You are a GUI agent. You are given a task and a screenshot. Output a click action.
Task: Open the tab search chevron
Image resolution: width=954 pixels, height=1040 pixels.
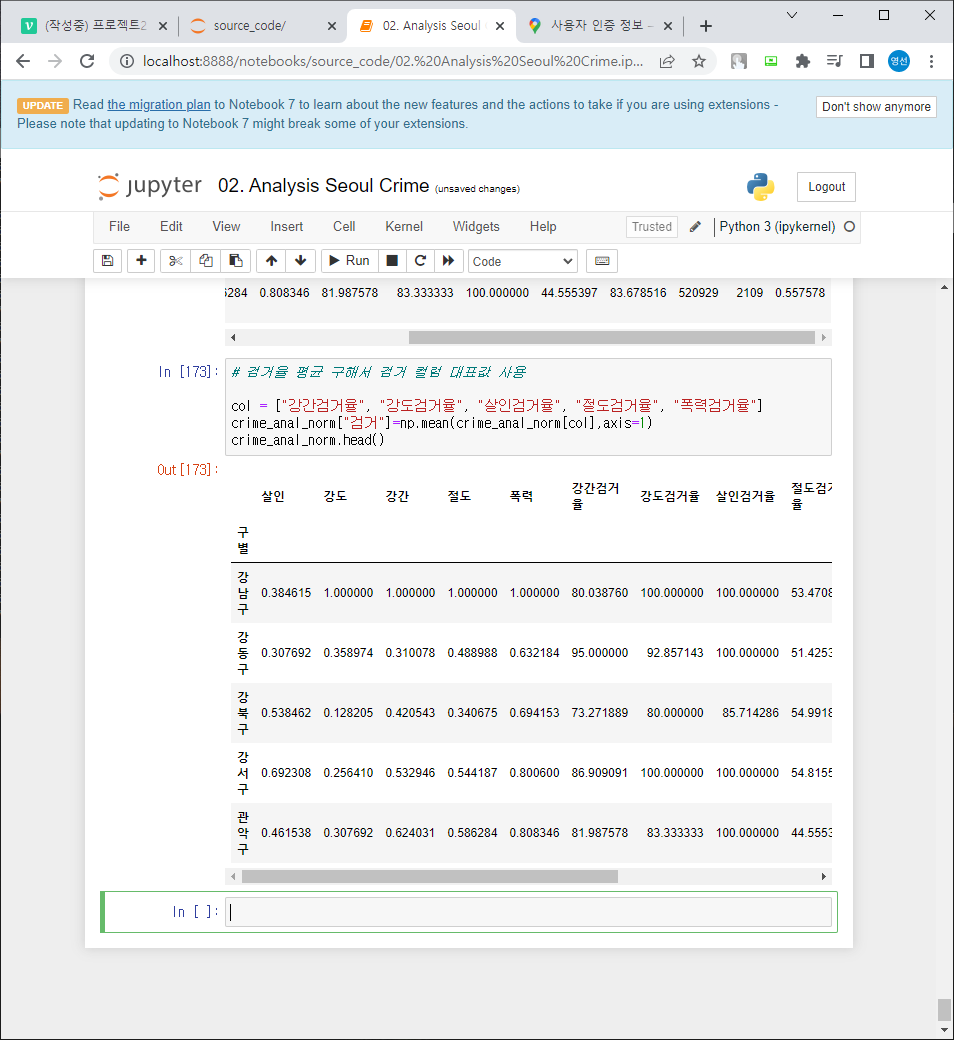[x=791, y=15]
